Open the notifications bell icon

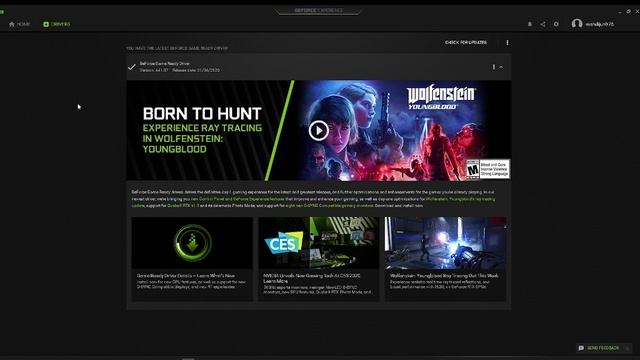(530, 24)
